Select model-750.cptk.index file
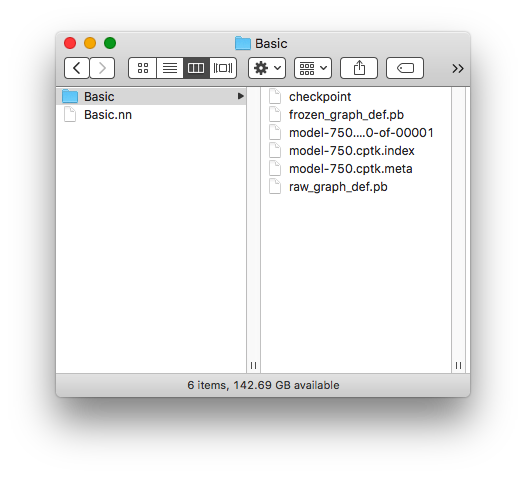This screenshot has height=477, width=526. (x=356, y=151)
